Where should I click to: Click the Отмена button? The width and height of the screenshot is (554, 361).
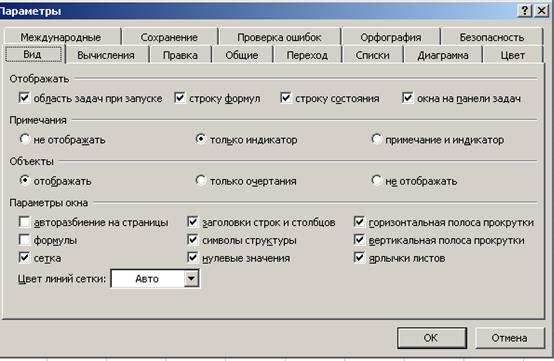[509, 338]
